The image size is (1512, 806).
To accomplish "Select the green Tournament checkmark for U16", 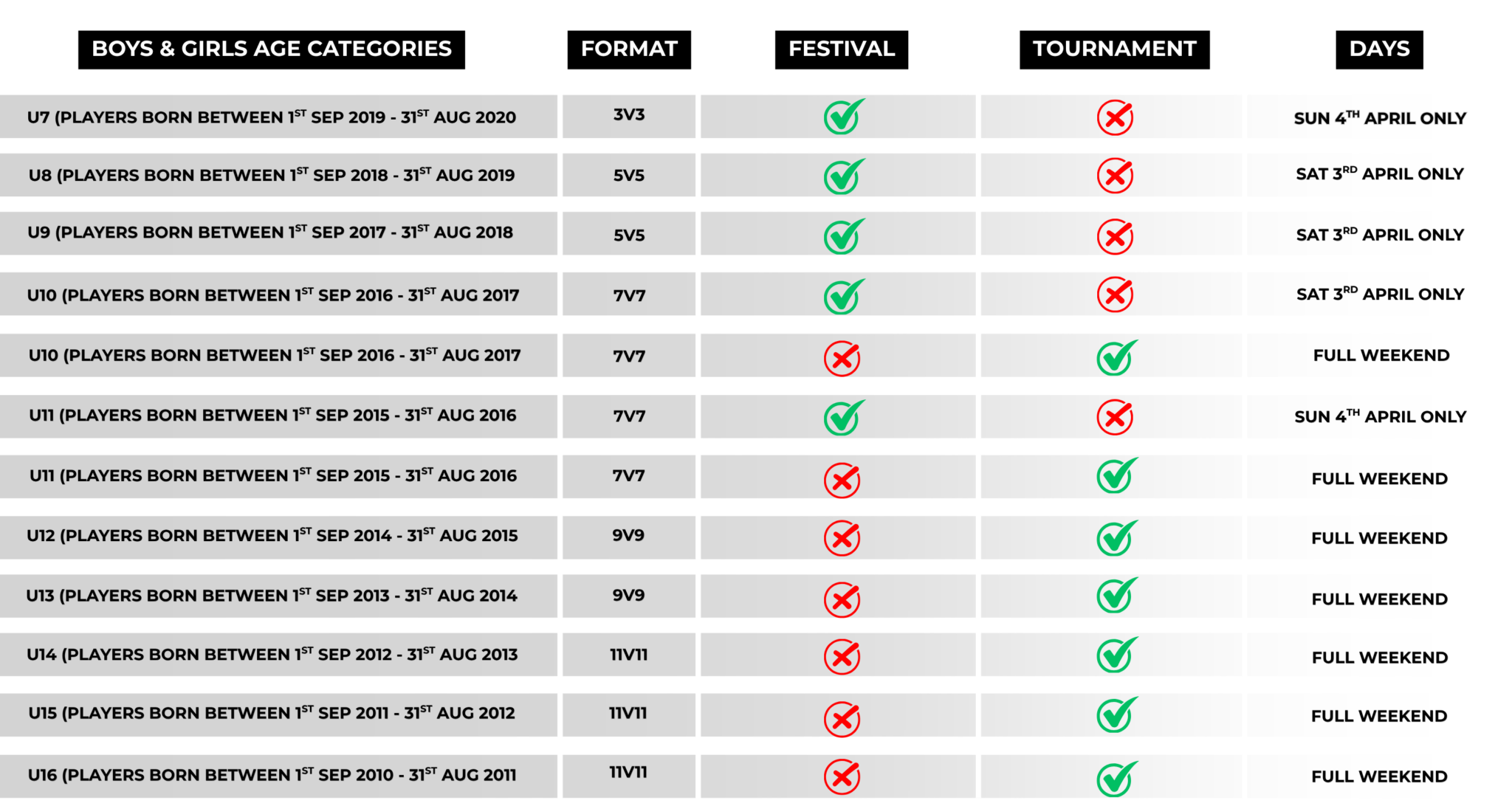I will tap(1116, 779).
